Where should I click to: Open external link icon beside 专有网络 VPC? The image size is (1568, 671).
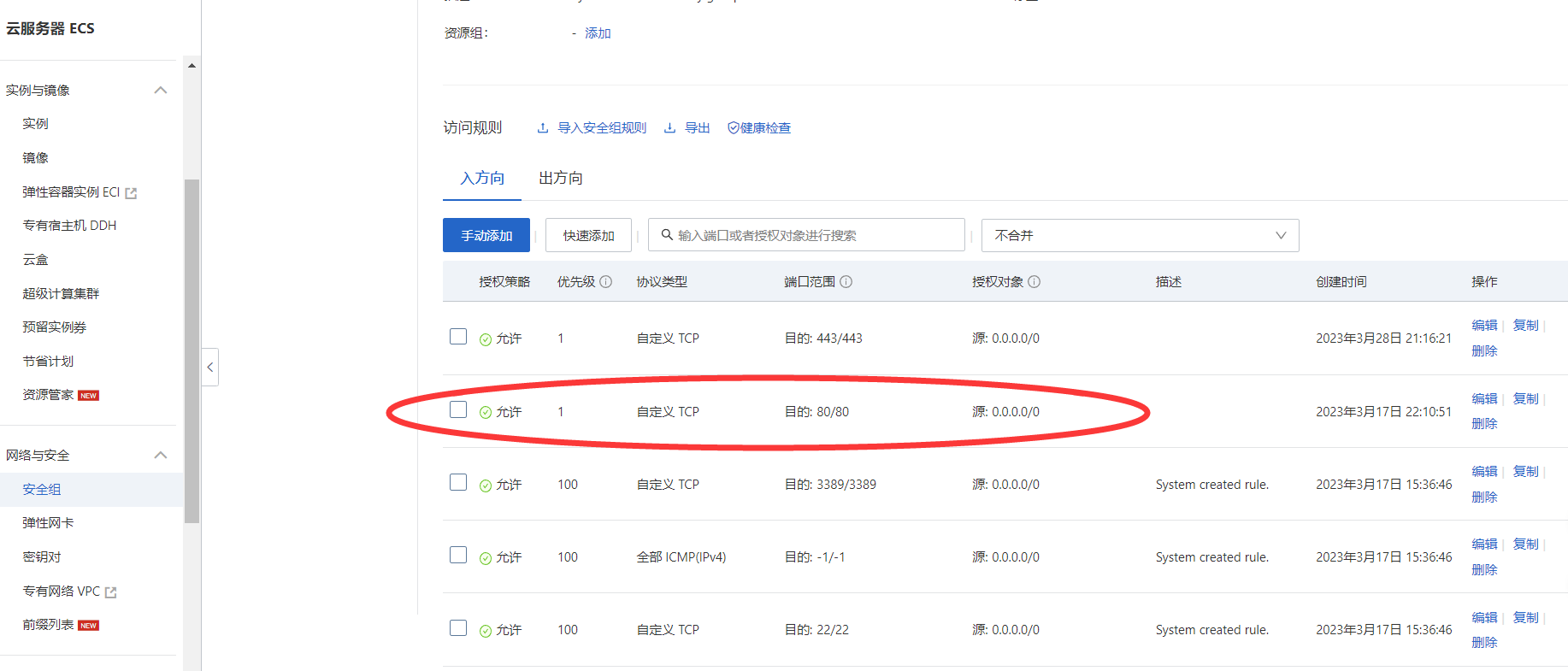[110, 592]
